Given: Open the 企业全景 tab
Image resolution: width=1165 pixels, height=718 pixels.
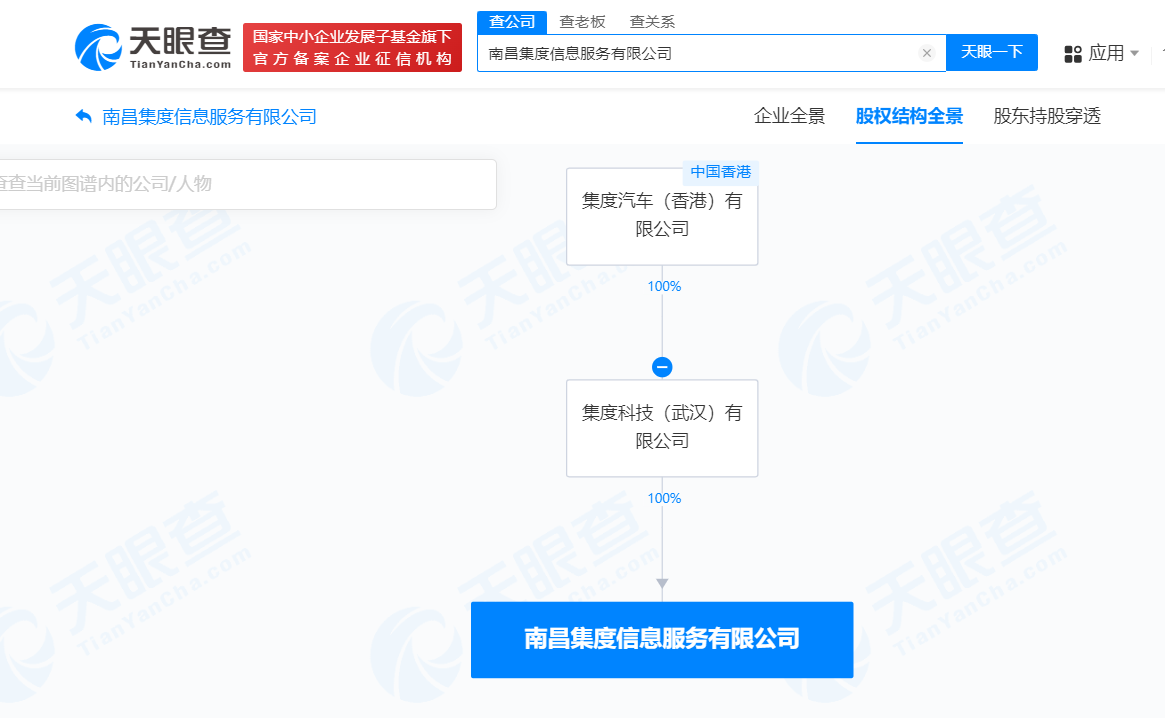Looking at the screenshot, I should [x=789, y=116].
